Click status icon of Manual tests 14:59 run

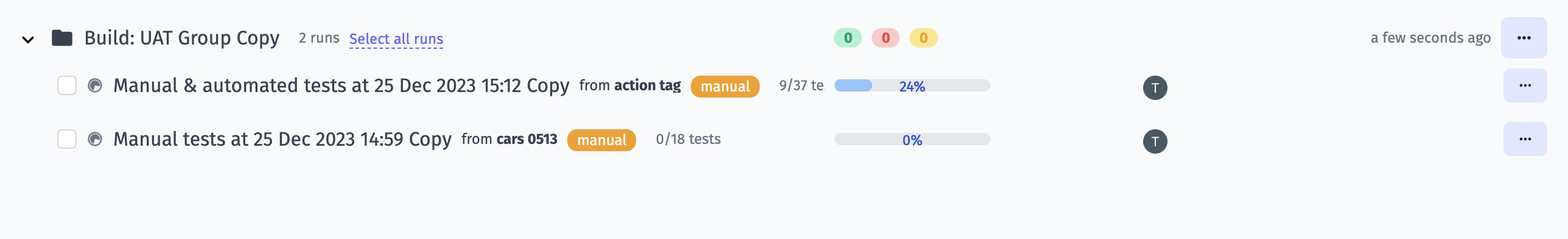(x=95, y=139)
